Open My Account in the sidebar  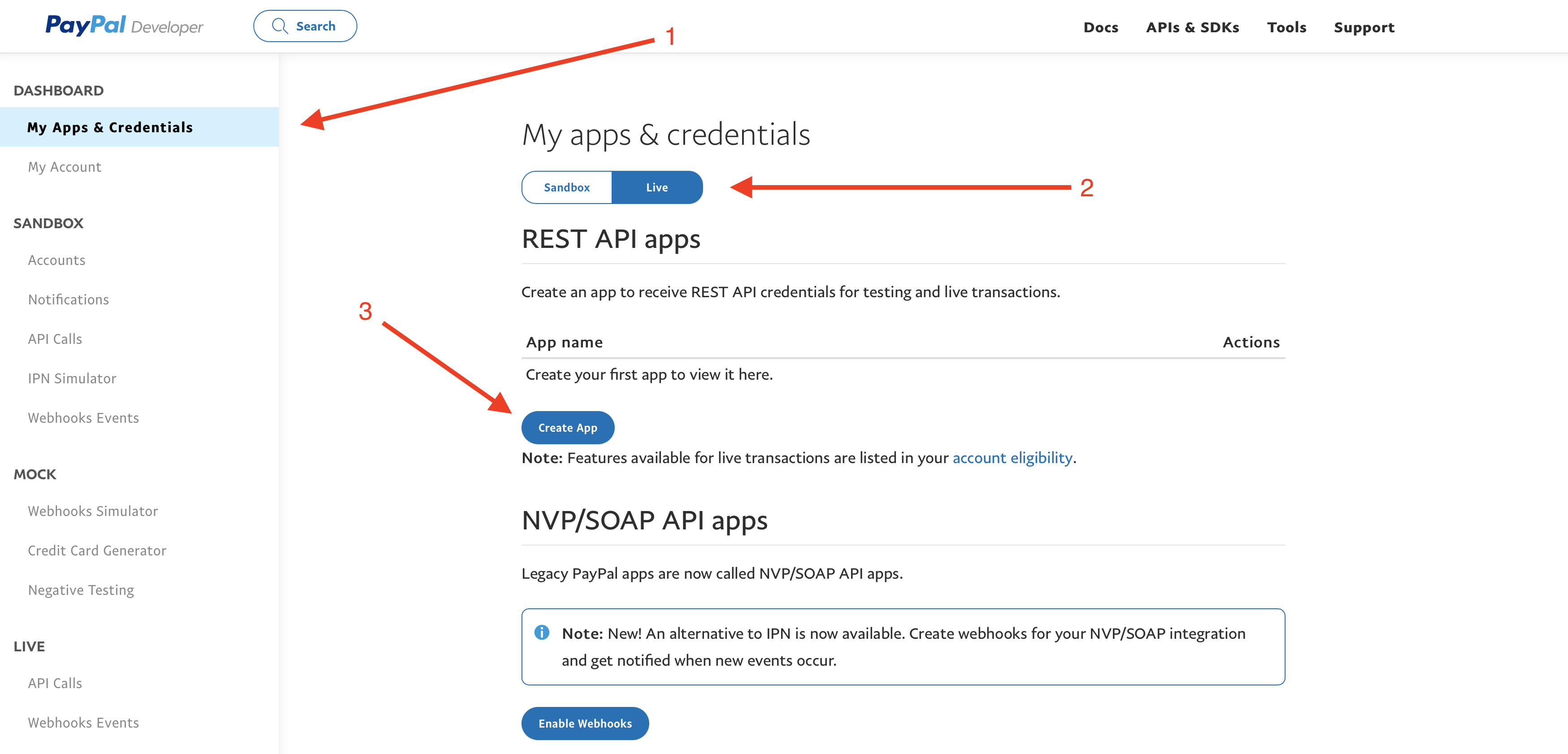pos(65,167)
